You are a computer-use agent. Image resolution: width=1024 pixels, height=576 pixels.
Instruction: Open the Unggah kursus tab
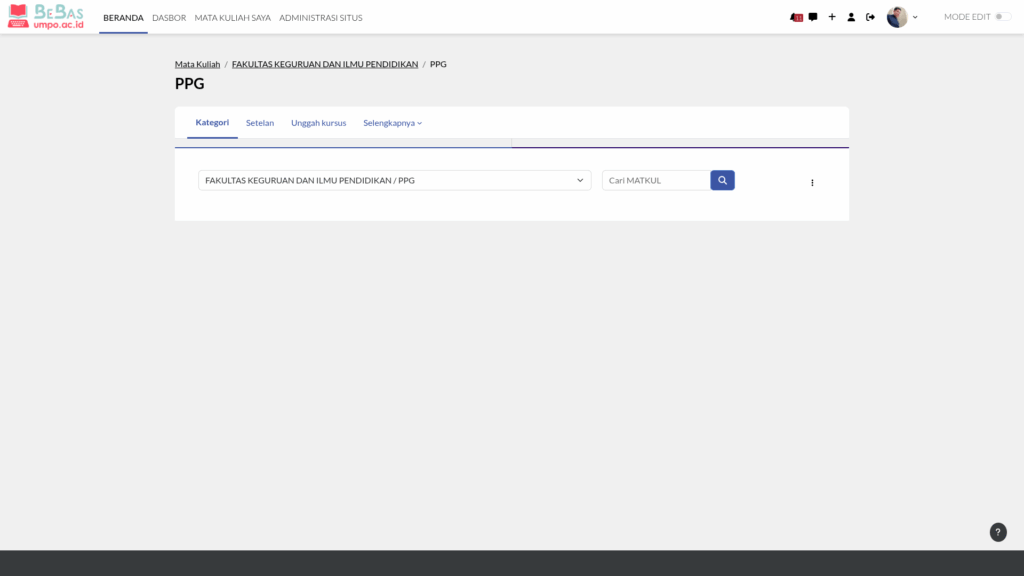[318, 123]
